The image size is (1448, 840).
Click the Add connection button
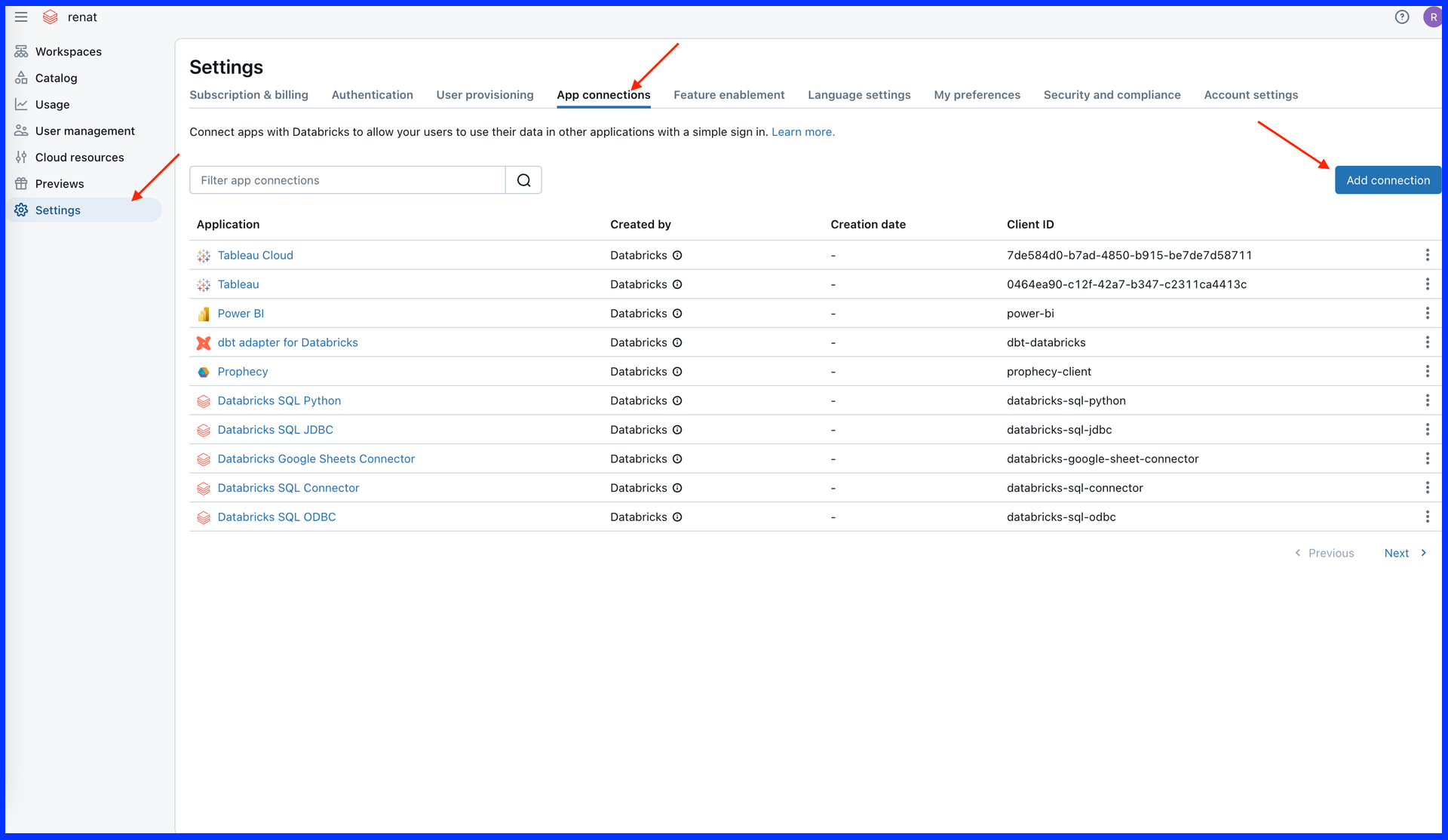(1388, 179)
